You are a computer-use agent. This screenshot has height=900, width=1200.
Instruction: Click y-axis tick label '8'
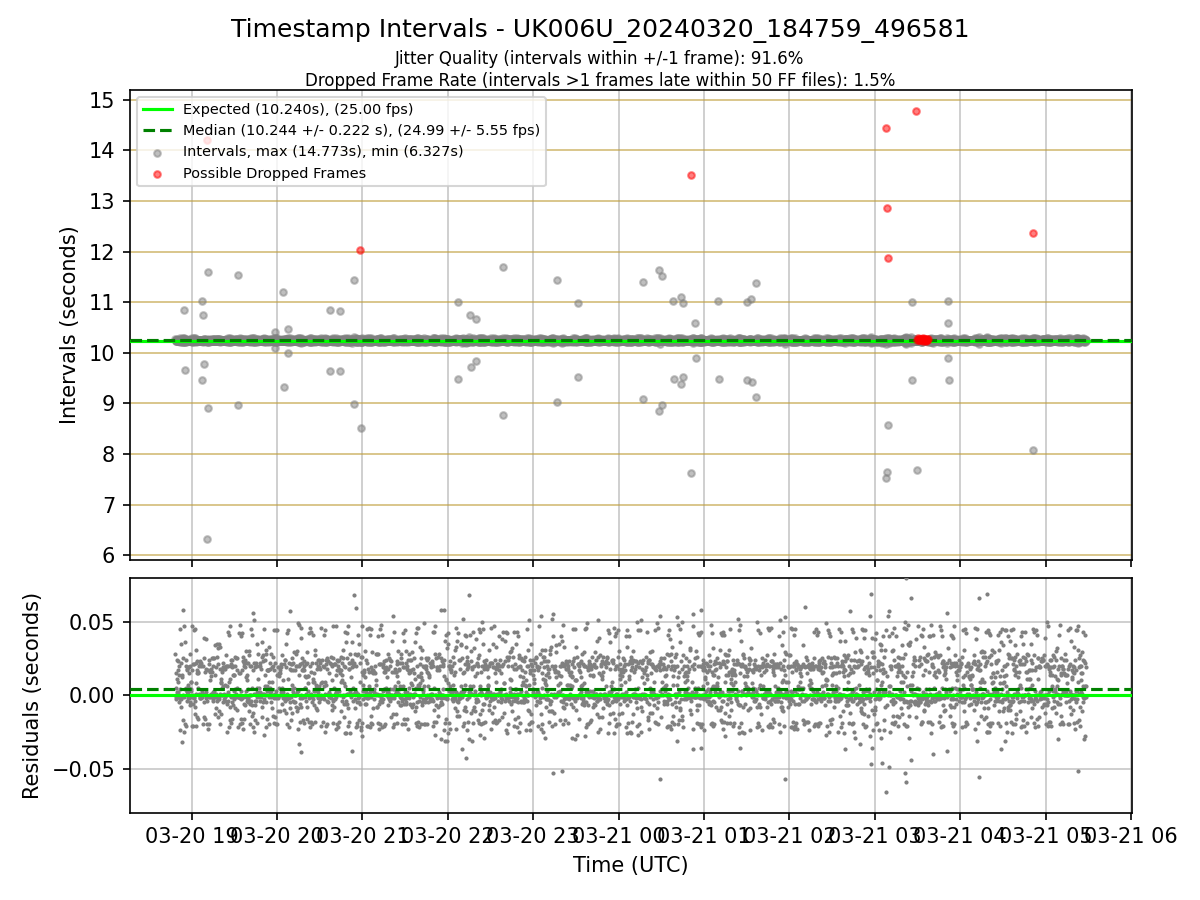pos(107,454)
